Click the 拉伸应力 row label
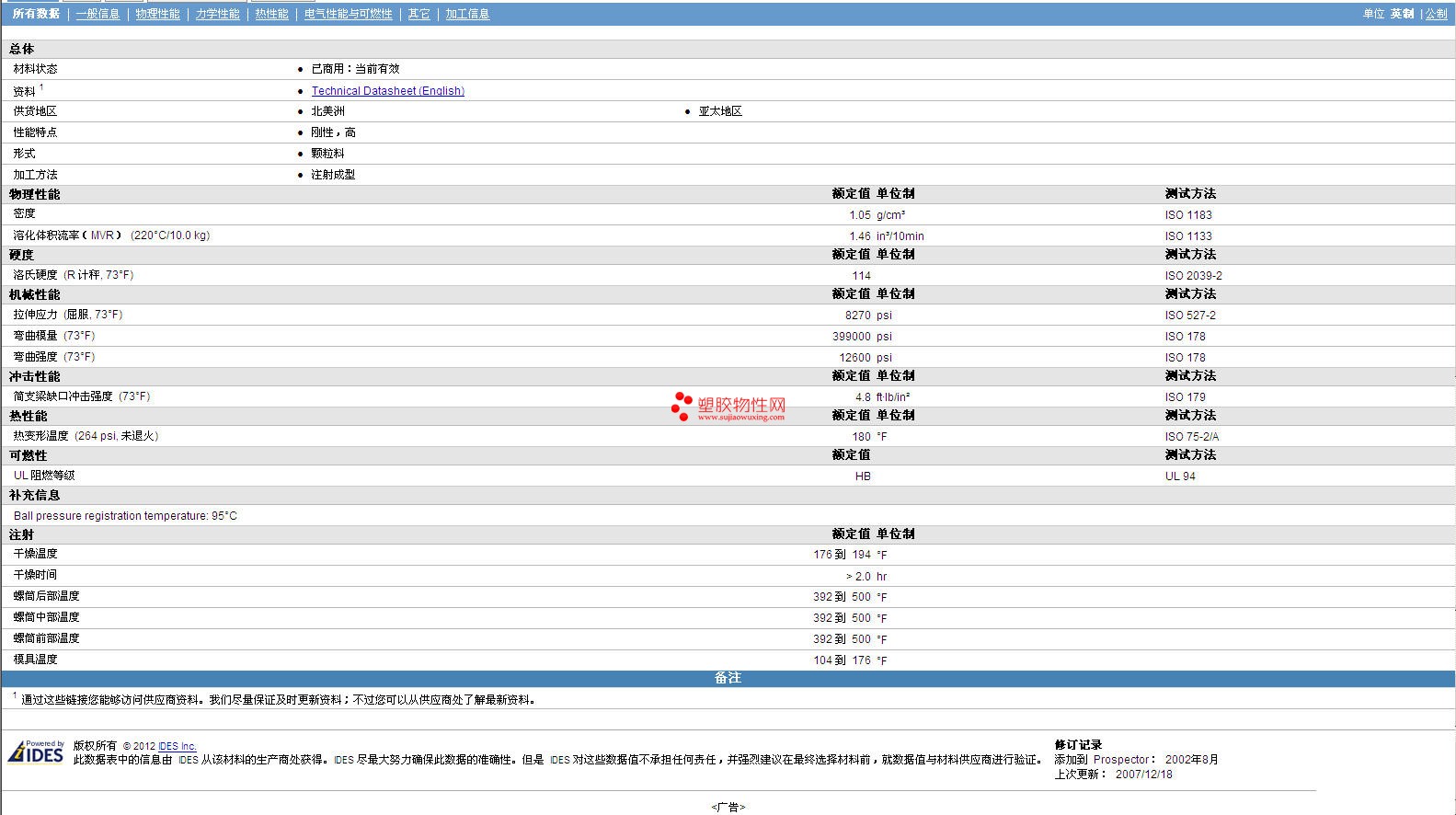The image size is (1456, 815). click(x=67, y=315)
